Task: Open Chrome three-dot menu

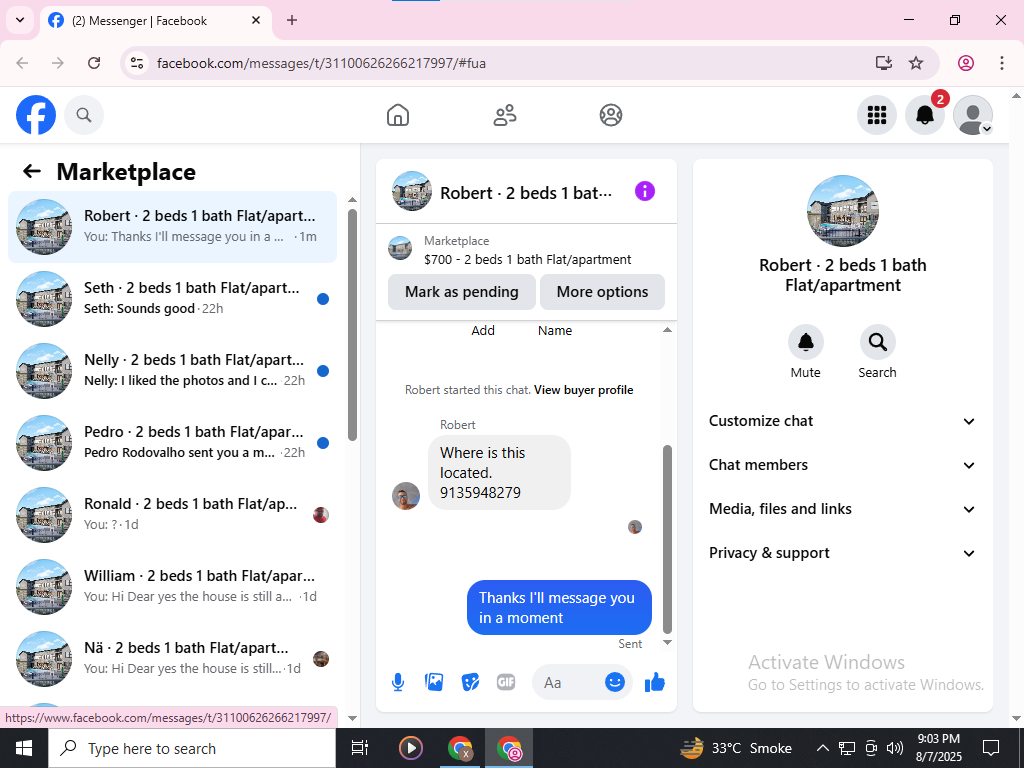Action: pos(1001,63)
